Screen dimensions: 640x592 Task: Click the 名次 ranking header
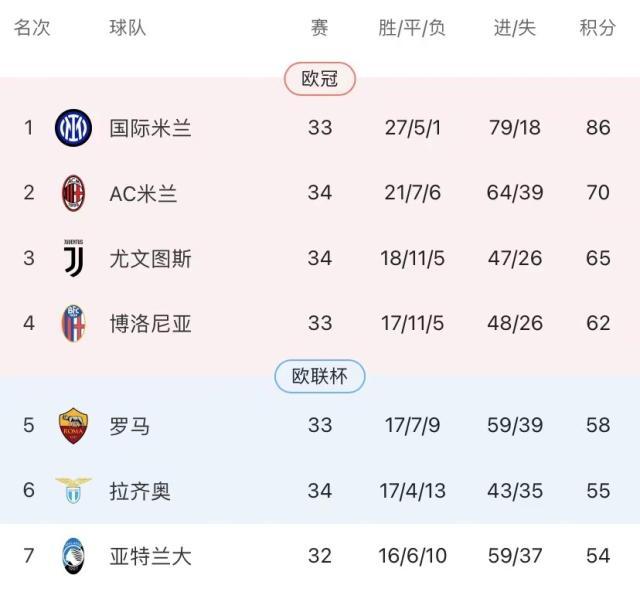(x=31, y=28)
